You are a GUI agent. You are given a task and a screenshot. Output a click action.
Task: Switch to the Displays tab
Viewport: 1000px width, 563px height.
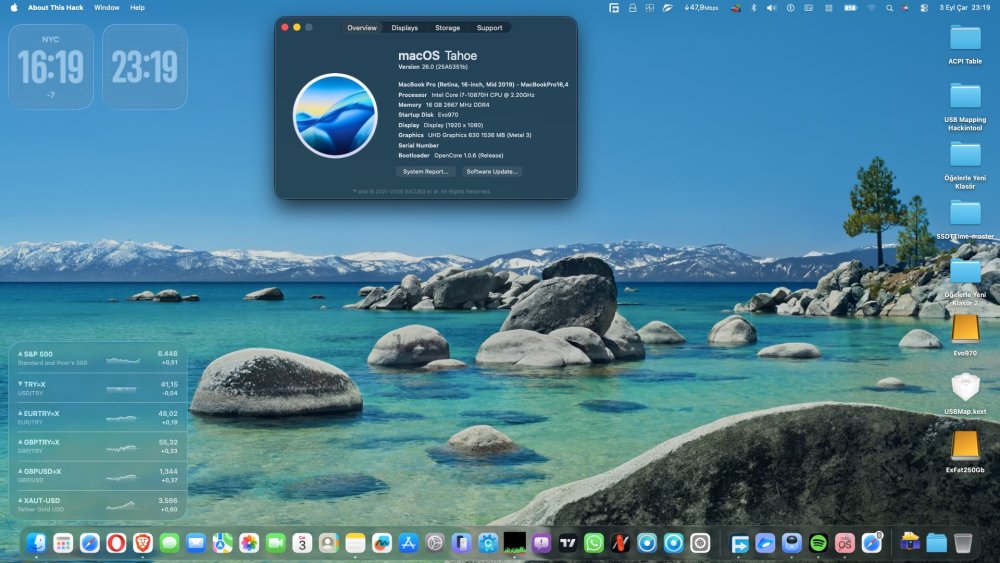404,28
